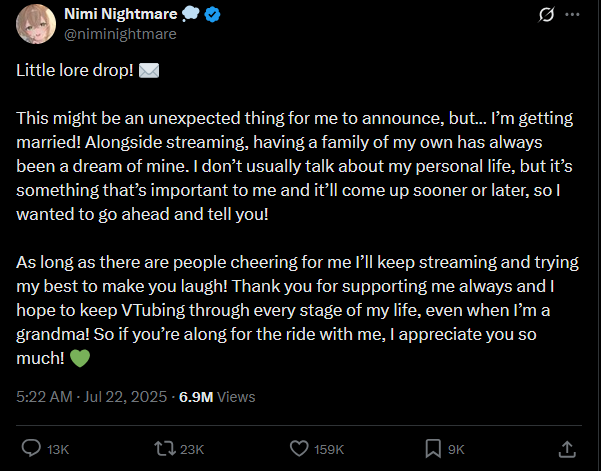601x471 pixels.
Task: Click the 159K likes count
Action: point(328,449)
